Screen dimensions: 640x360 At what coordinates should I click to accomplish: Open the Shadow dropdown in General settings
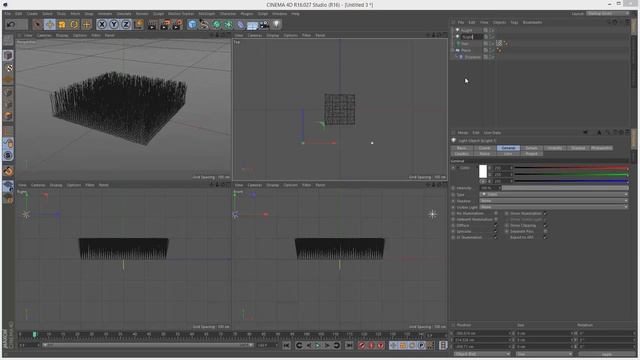(x=554, y=201)
